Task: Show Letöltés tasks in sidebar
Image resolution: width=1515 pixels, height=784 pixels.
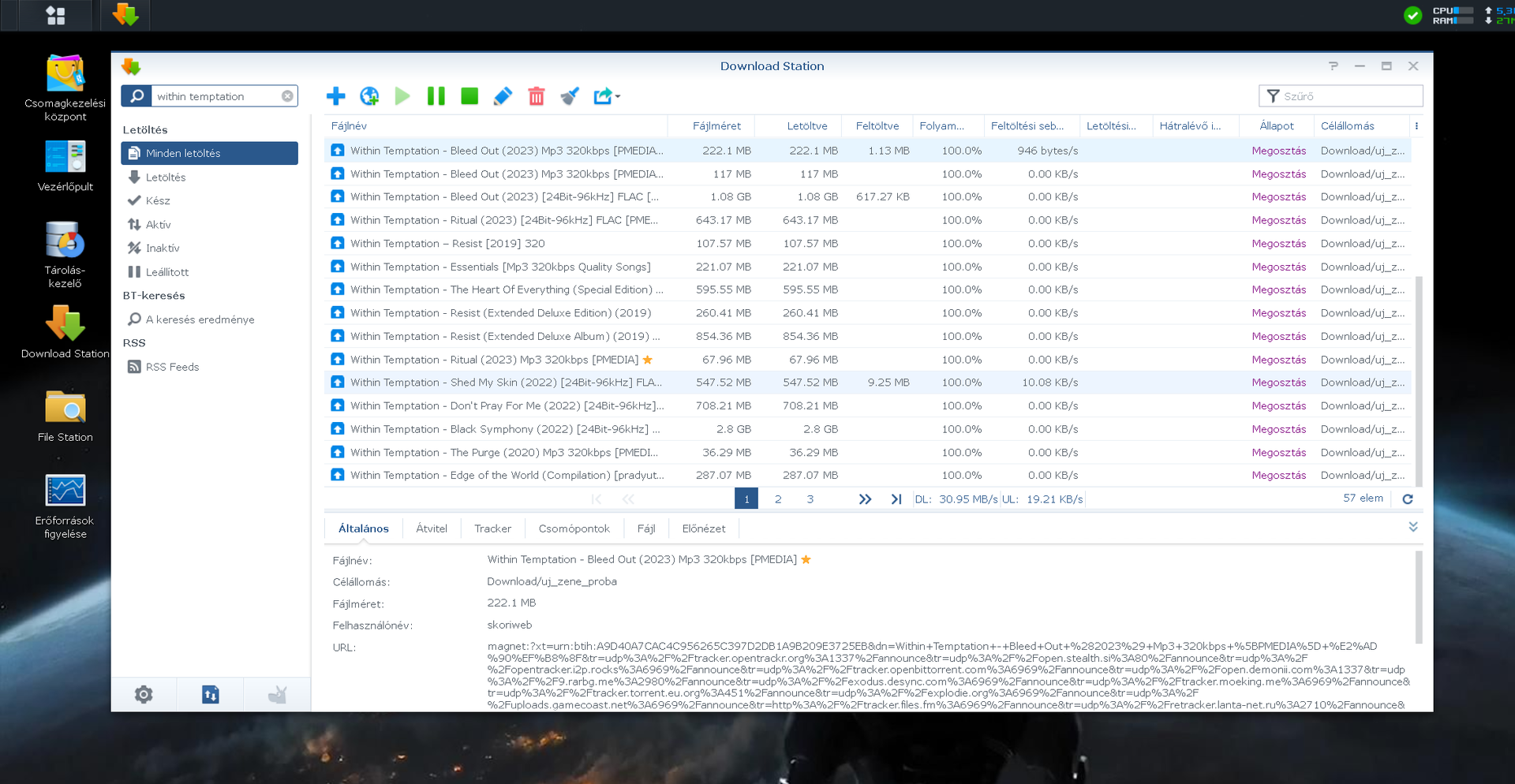Action: pyautogui.click(x=210, y=177)
